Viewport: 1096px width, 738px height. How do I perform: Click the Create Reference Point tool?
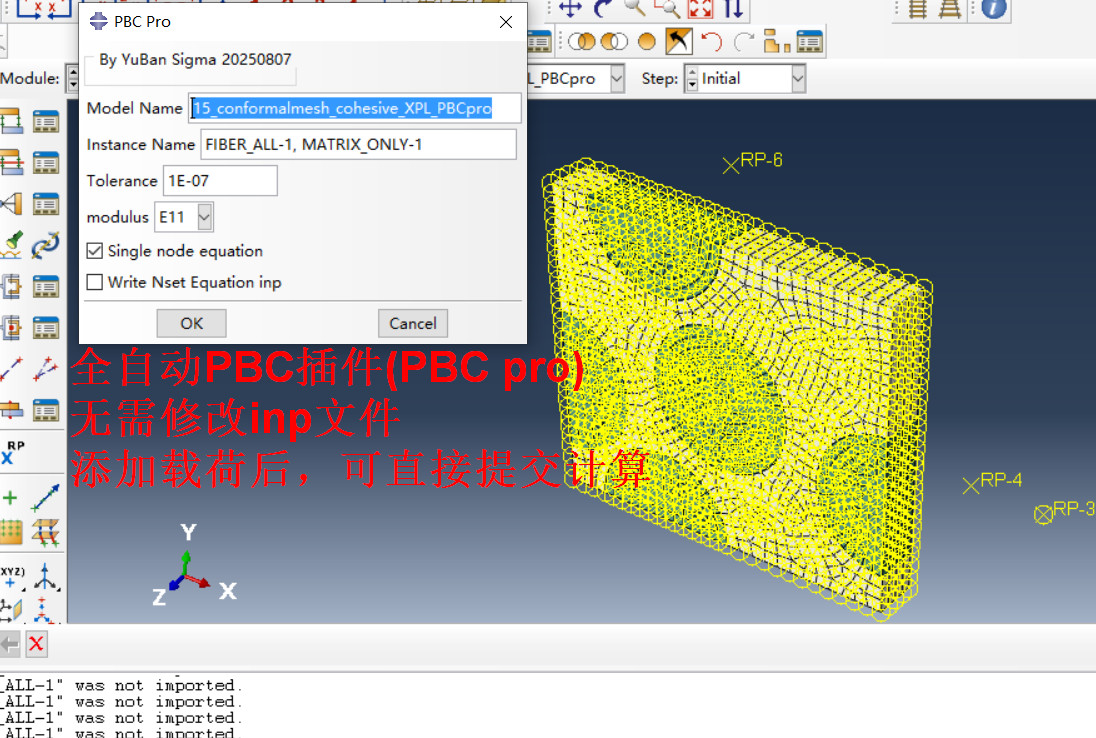point(12,451)
